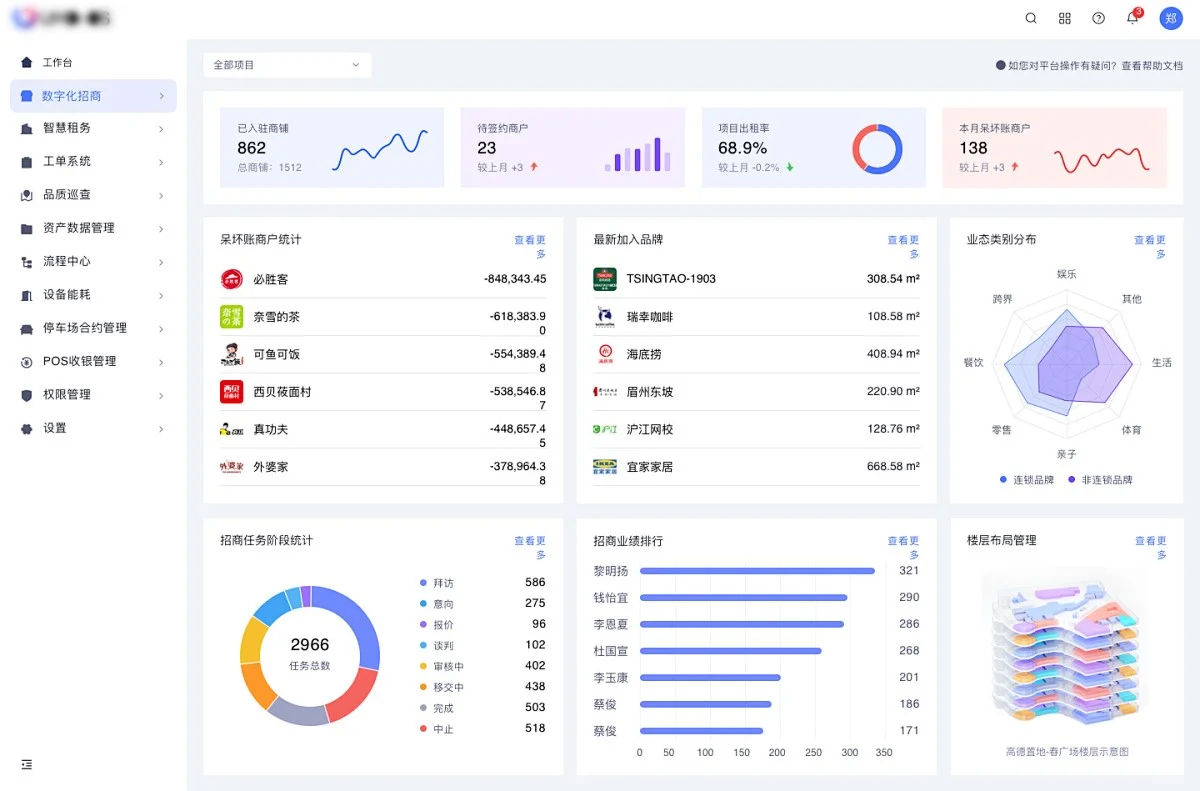The width and height of the screenshot is (1200, 791).
Task: Click 项目出租率 donut chart
Action: click(x=877, y=149)
